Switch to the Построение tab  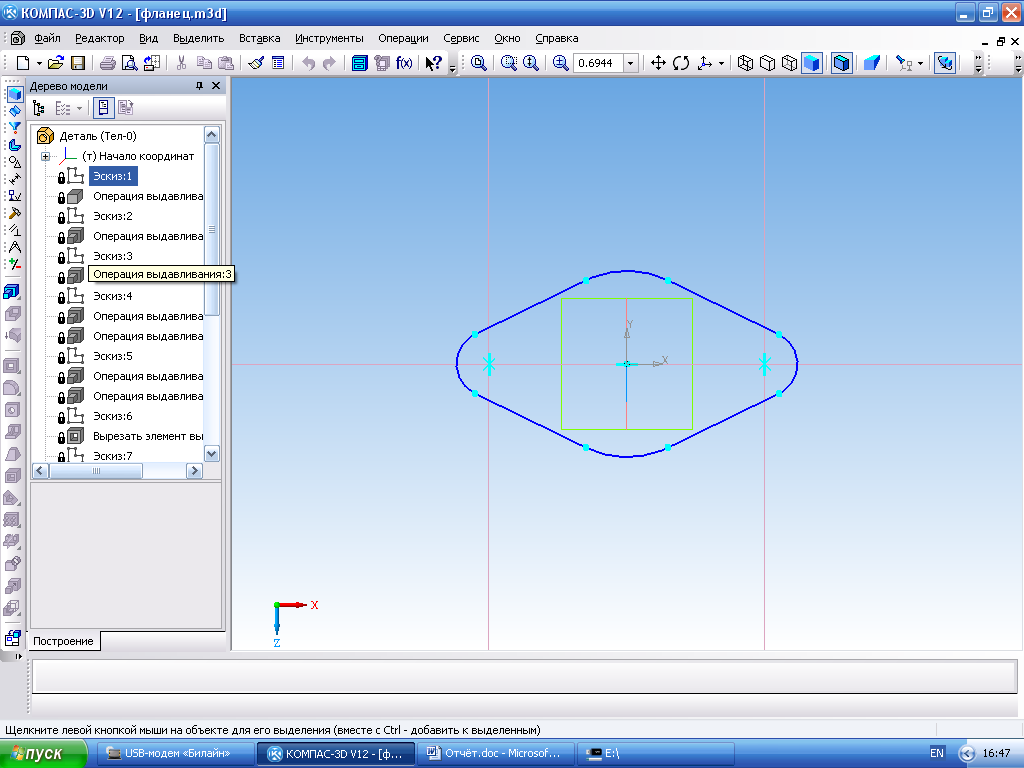pos(63,641)
